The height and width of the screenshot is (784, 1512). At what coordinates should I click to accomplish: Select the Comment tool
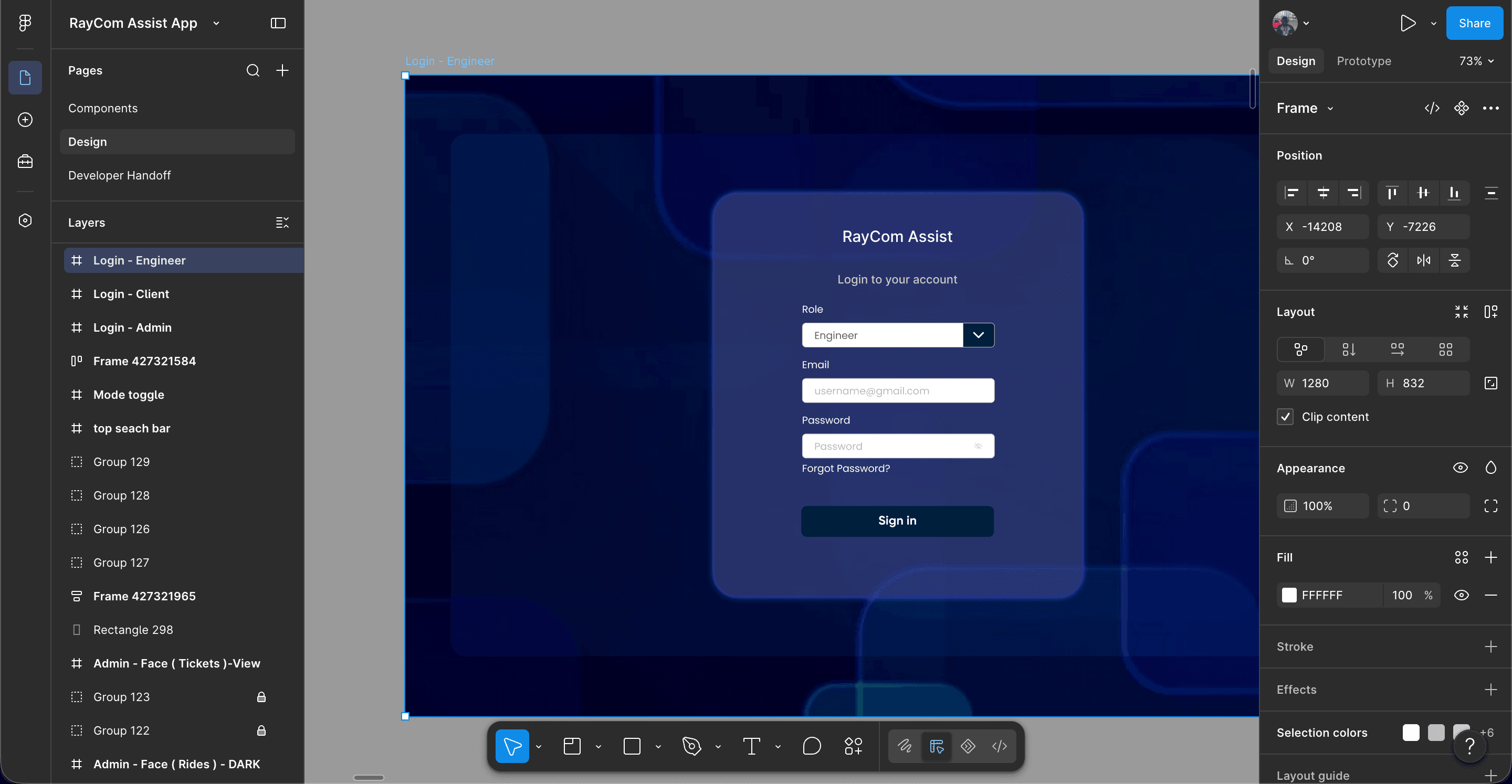(811, 746)
